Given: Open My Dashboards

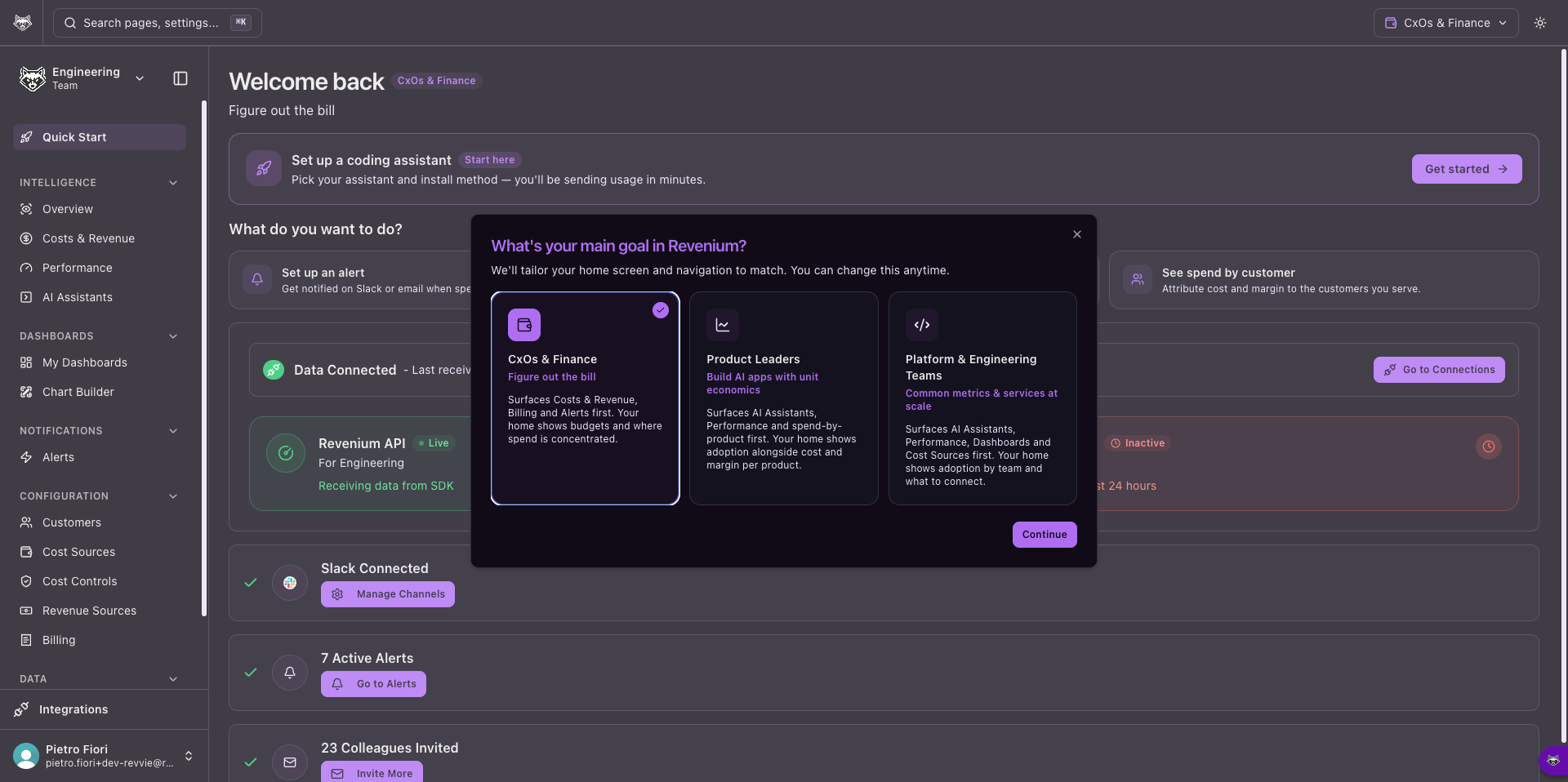Looking at the screenshot, I should tap(100, 362).
